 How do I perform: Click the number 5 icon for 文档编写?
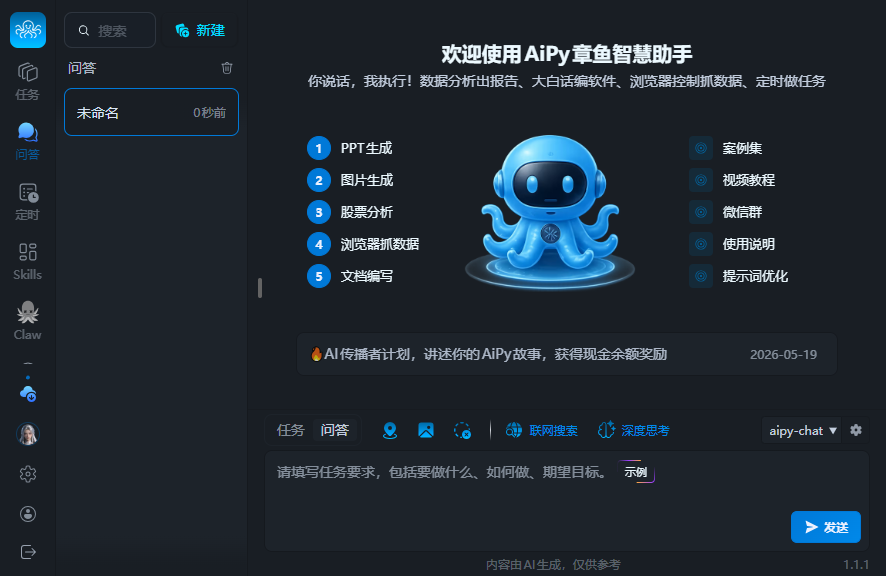coord(319,276)
